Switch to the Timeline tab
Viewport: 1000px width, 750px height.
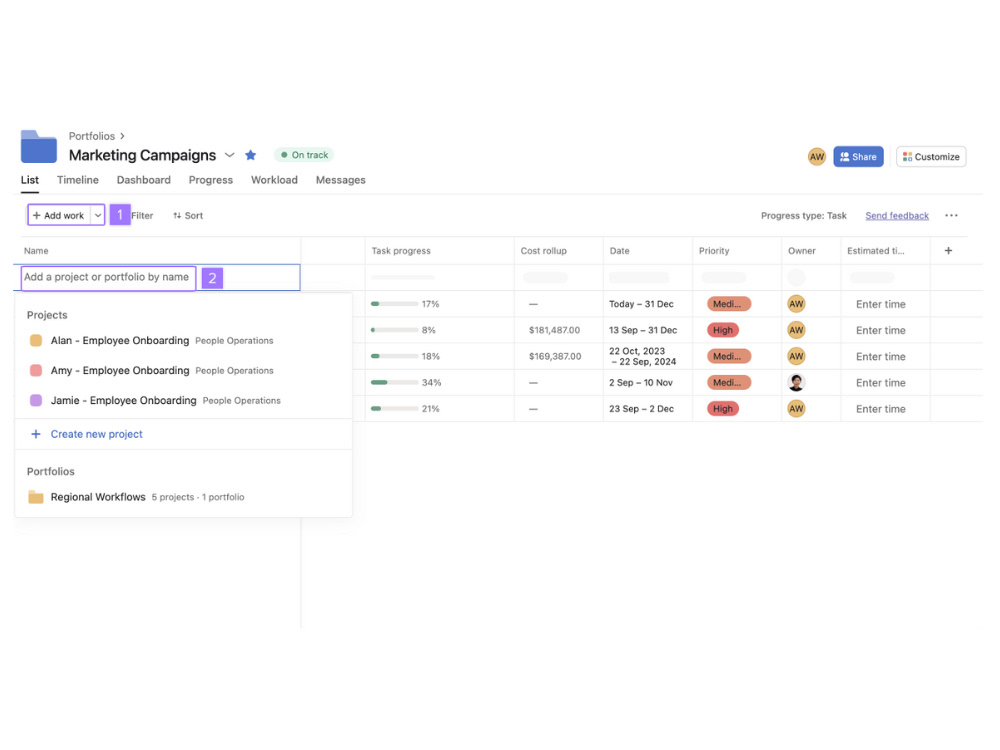coord(78,180)
